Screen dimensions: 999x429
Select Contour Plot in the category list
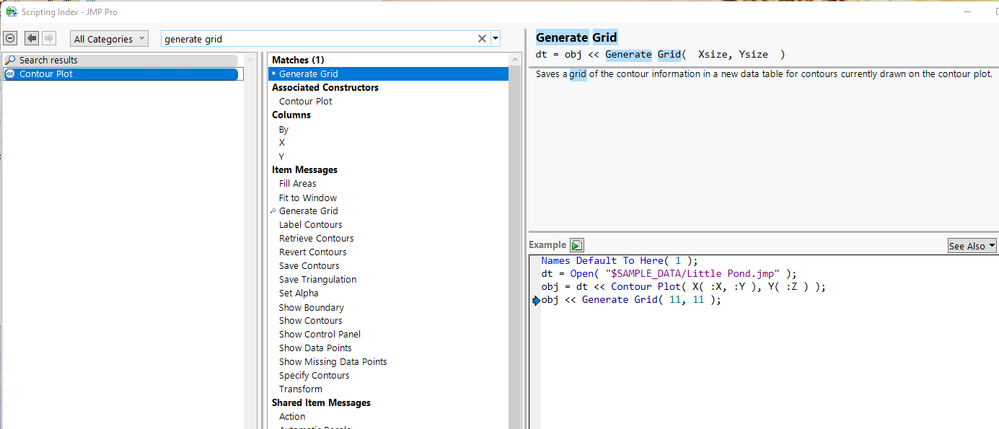pos(121,74)
